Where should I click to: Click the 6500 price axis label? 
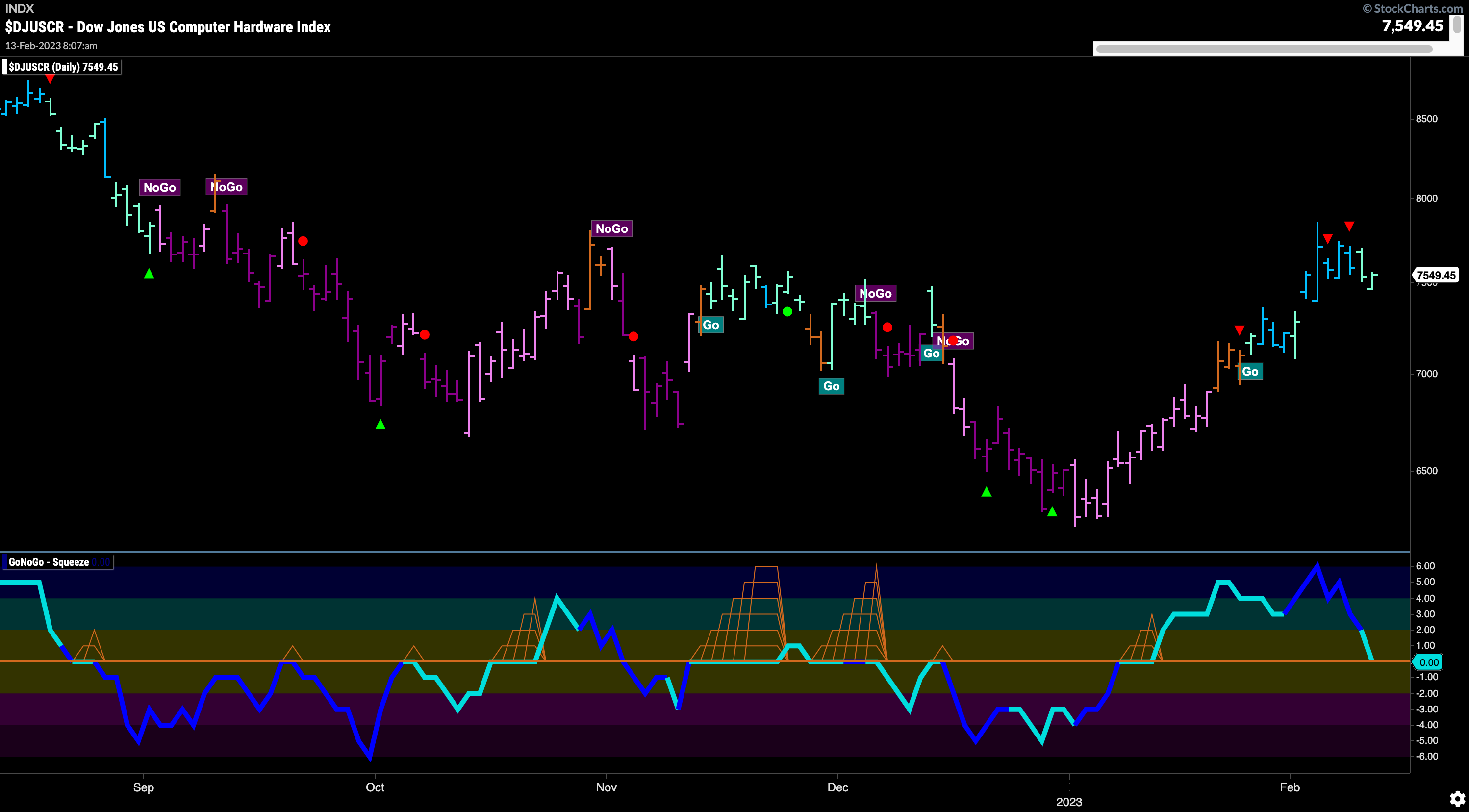(1426, 470)
